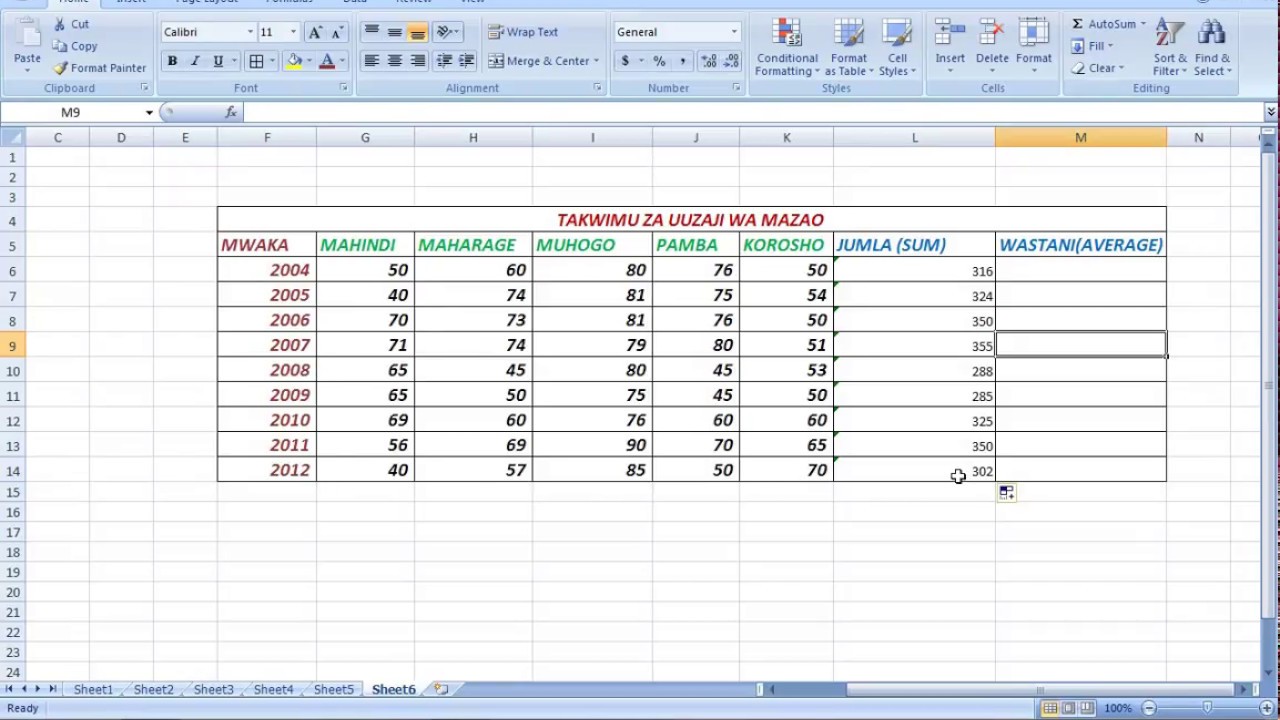Image resolution: width=1280 pixels, height=720 pixels.
Task: Open Find & Select binoculars menu
Action: pyautogui.click(x=1211, y=47)
